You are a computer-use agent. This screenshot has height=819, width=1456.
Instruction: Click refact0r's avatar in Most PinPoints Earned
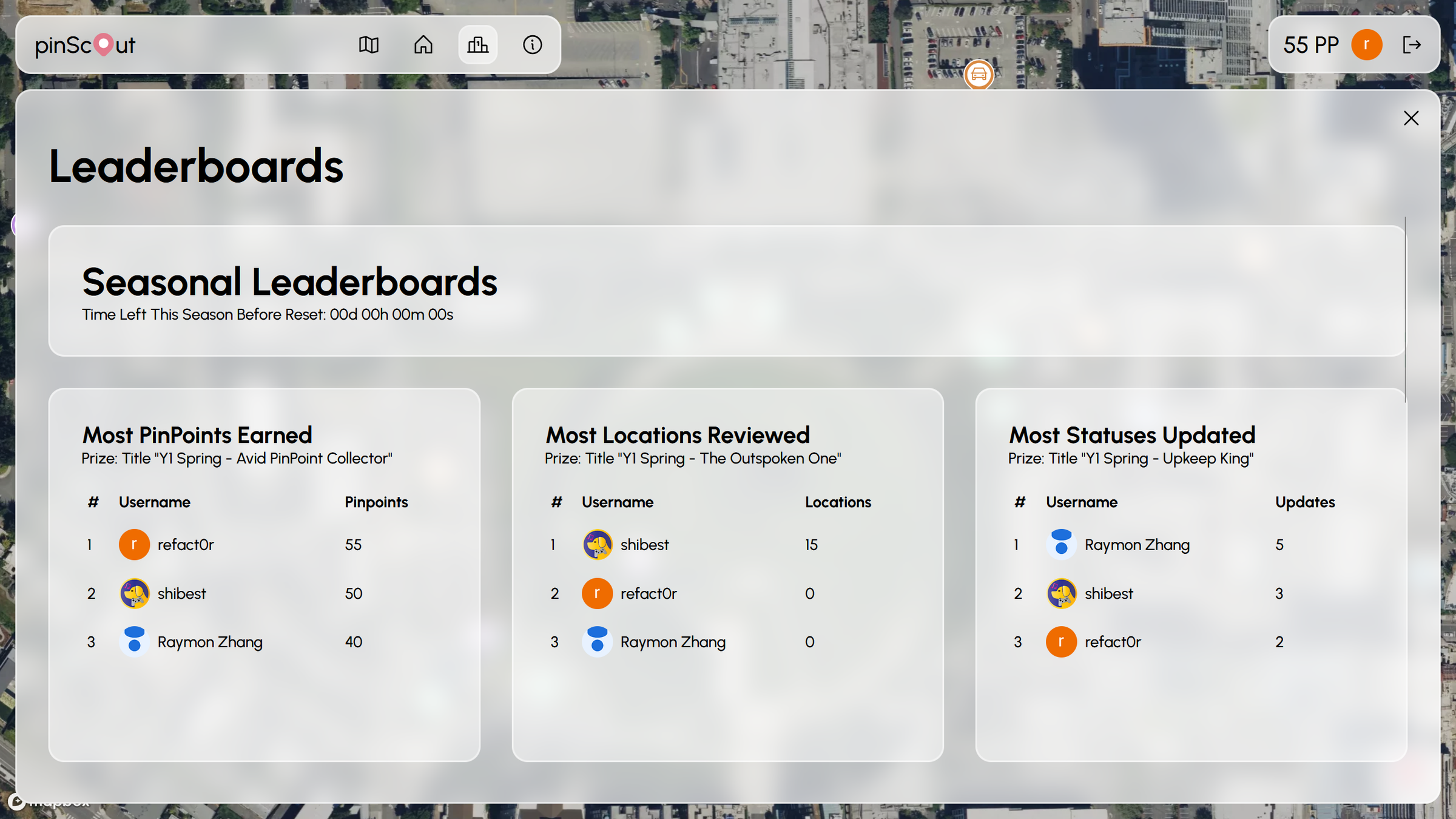click(134, 544)
